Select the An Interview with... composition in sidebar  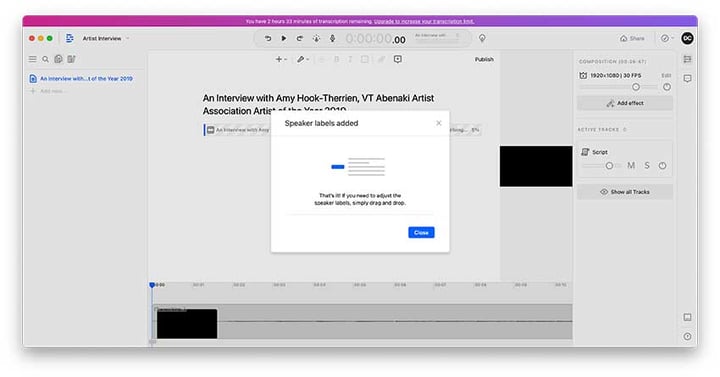pyautogui.click(x=81, y=79)
